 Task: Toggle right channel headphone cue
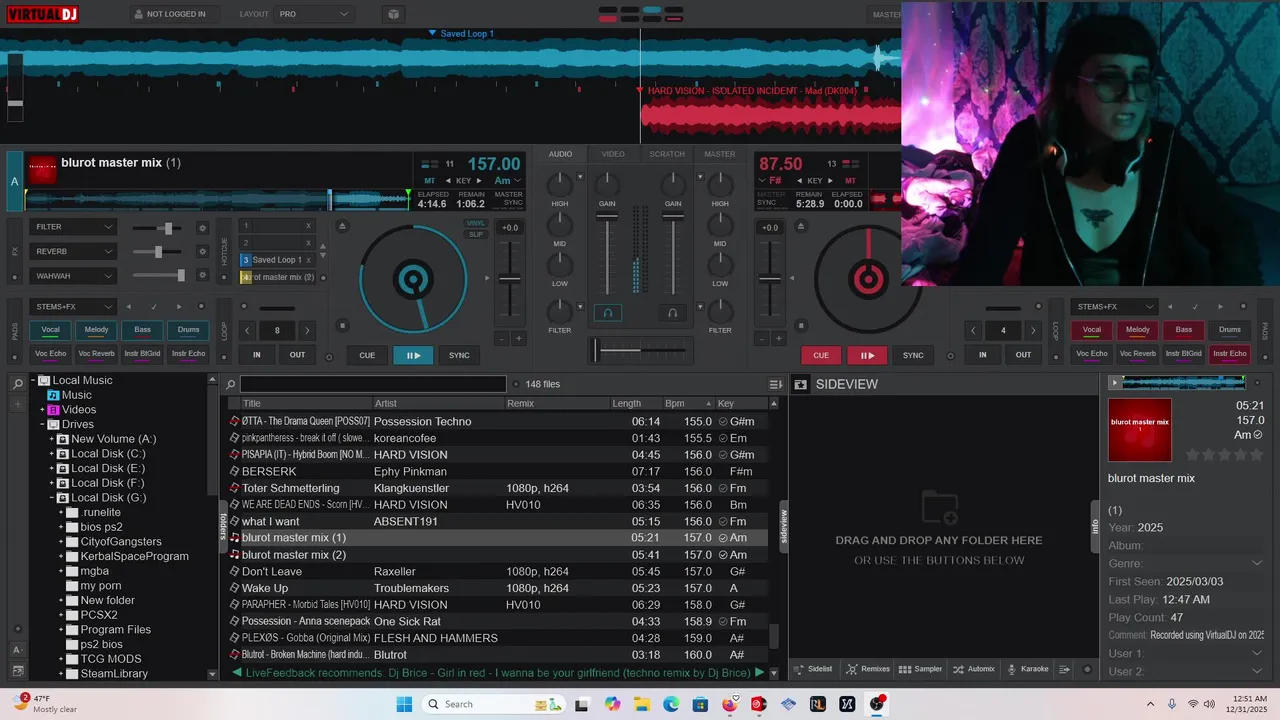click(x=673, y=313)
